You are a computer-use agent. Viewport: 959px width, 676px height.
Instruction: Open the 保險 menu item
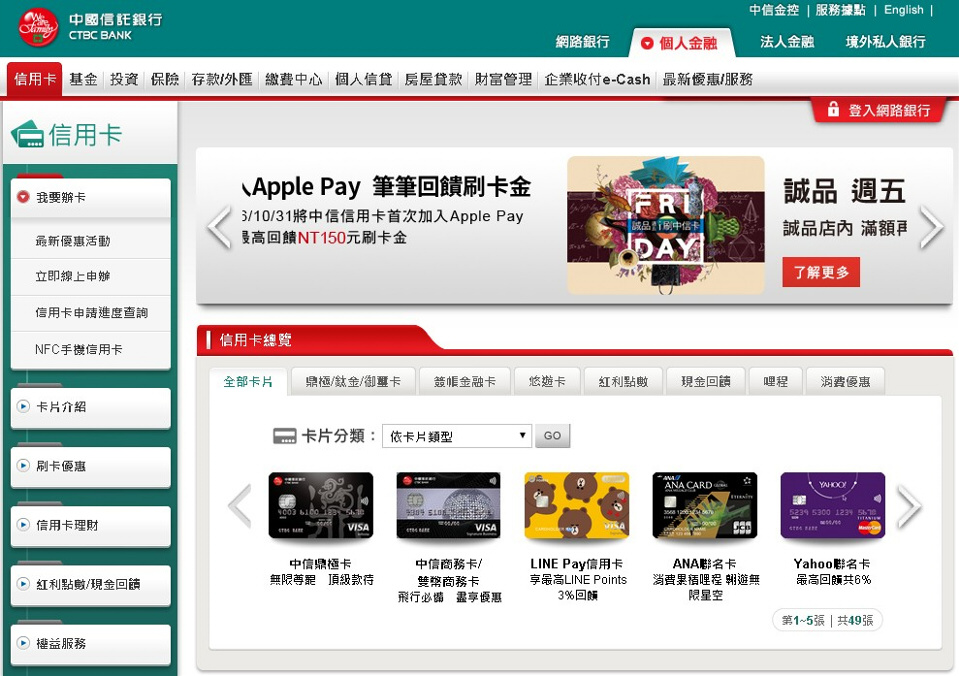click(x=165, y=79)
